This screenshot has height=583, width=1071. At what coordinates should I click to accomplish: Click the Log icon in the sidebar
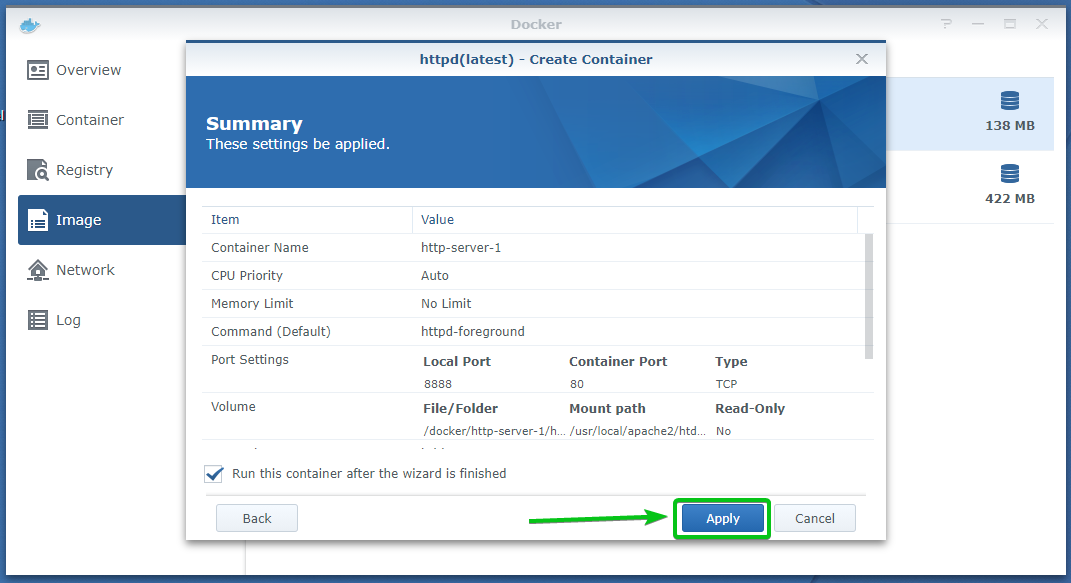(38, 320)
